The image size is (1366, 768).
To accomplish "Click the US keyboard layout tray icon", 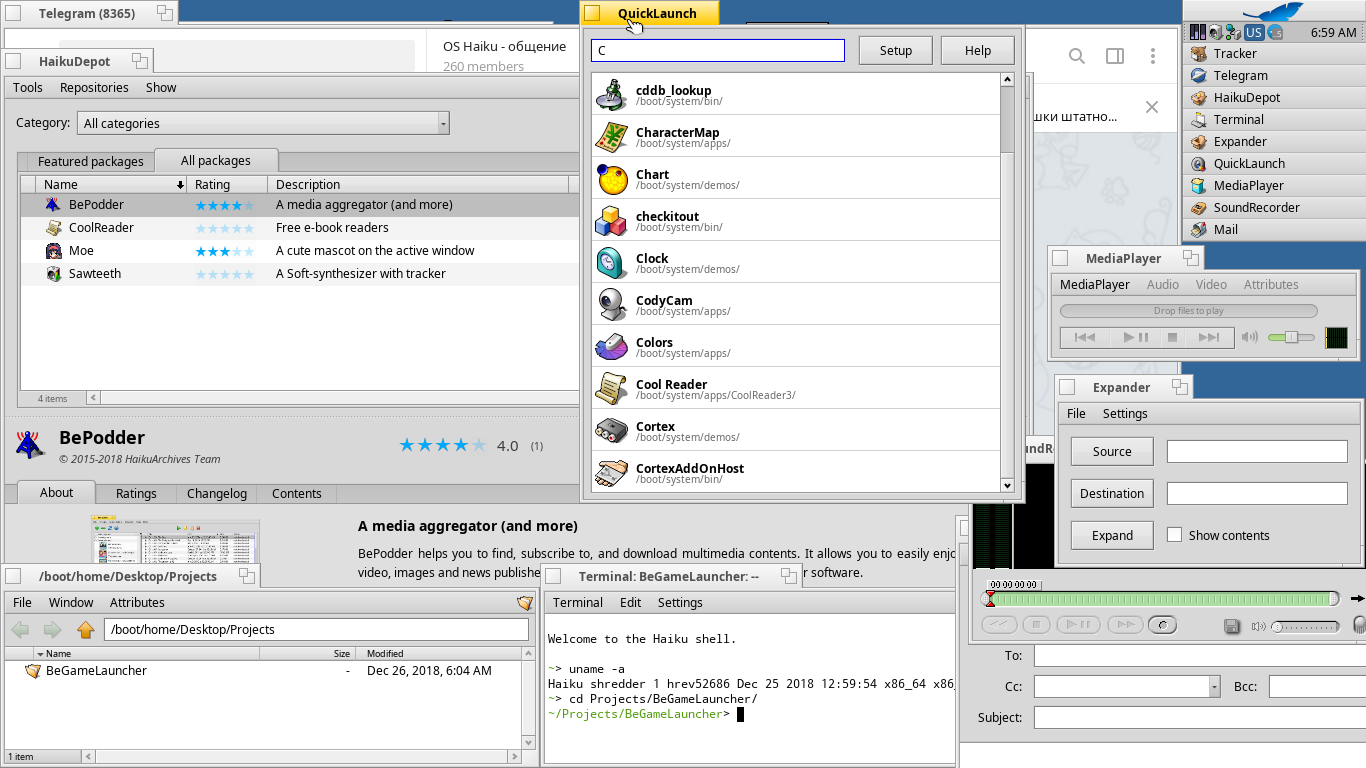I will 1253,33.
